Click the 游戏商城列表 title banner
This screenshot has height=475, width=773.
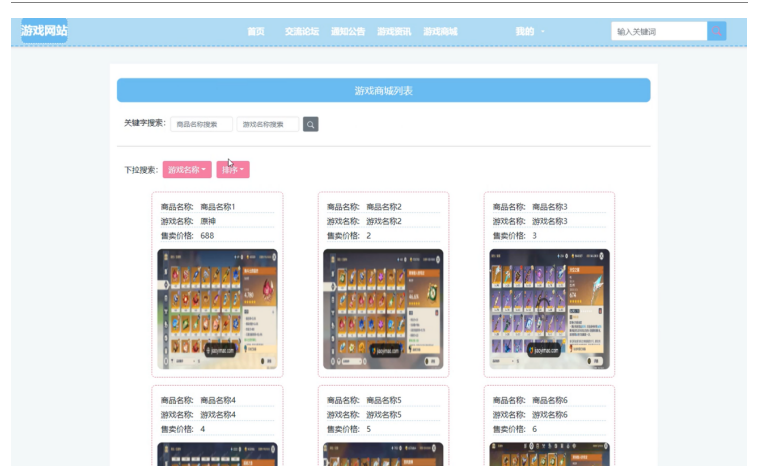384,90
